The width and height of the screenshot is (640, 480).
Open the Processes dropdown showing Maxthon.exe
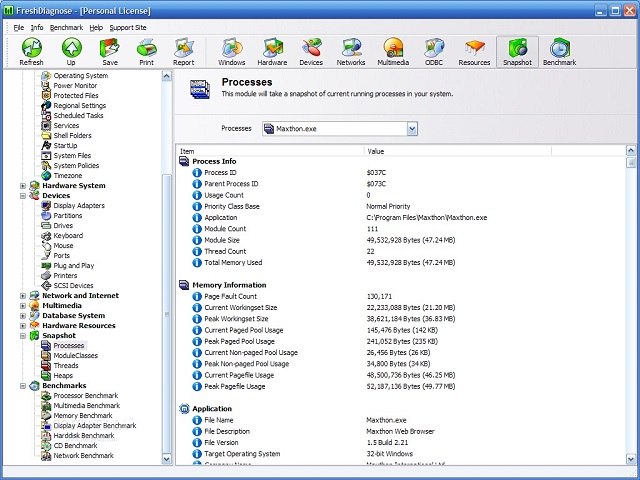tap(412, 129)
